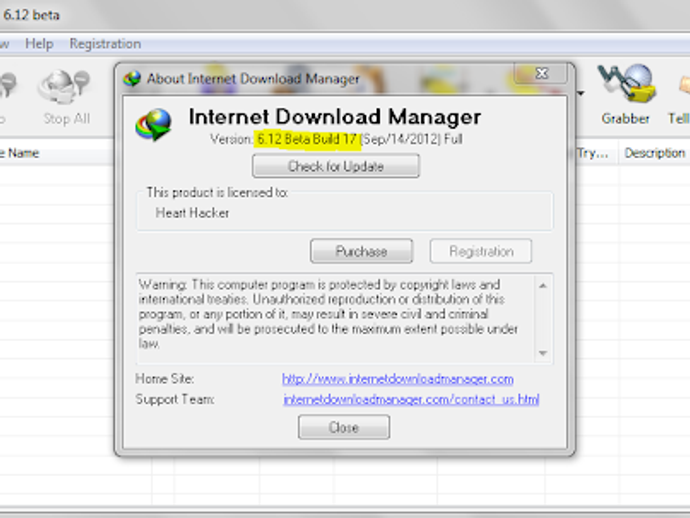Viewport: 690px width, 518px height.
Task: Click the Description column header
Action: click(x=654, y=153)
